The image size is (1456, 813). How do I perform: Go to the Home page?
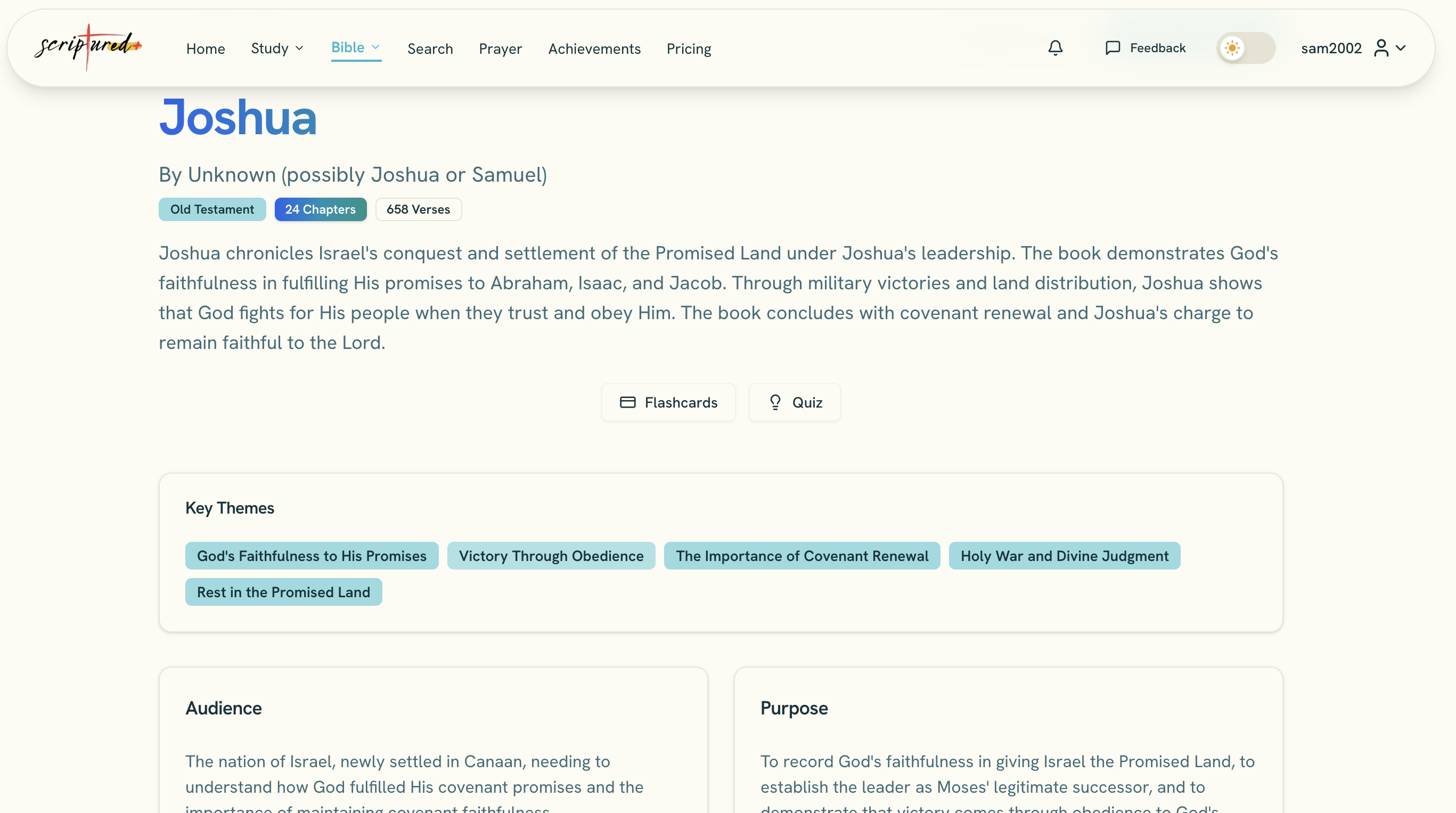(206, 48)
